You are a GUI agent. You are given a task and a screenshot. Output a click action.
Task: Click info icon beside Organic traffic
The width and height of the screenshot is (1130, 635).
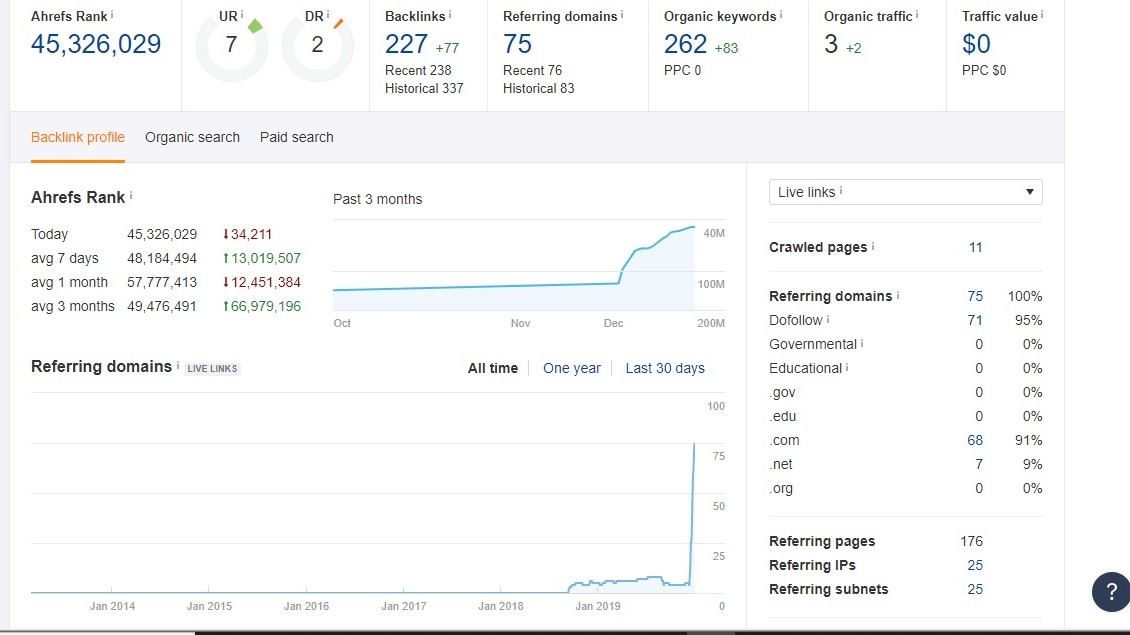pos(917,14)
